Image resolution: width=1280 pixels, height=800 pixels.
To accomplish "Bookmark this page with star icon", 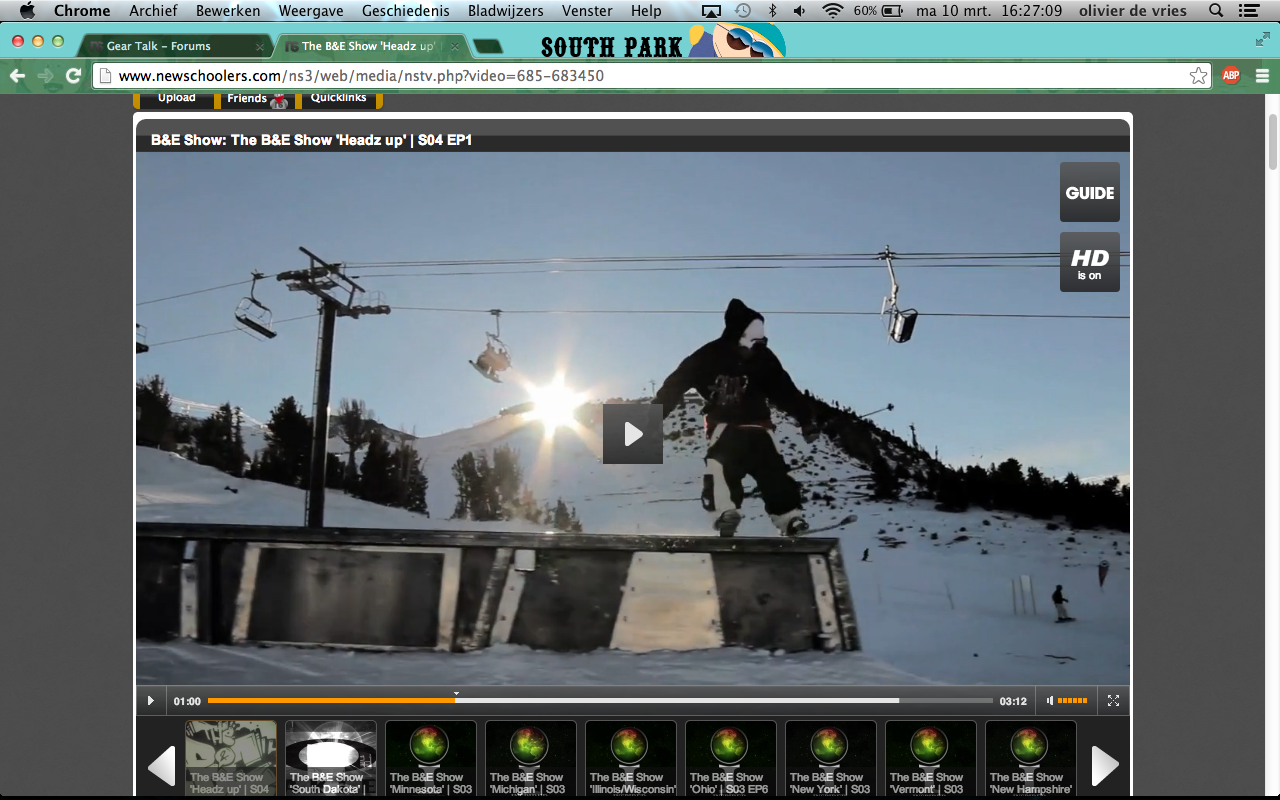I will tap(1198, 76).
